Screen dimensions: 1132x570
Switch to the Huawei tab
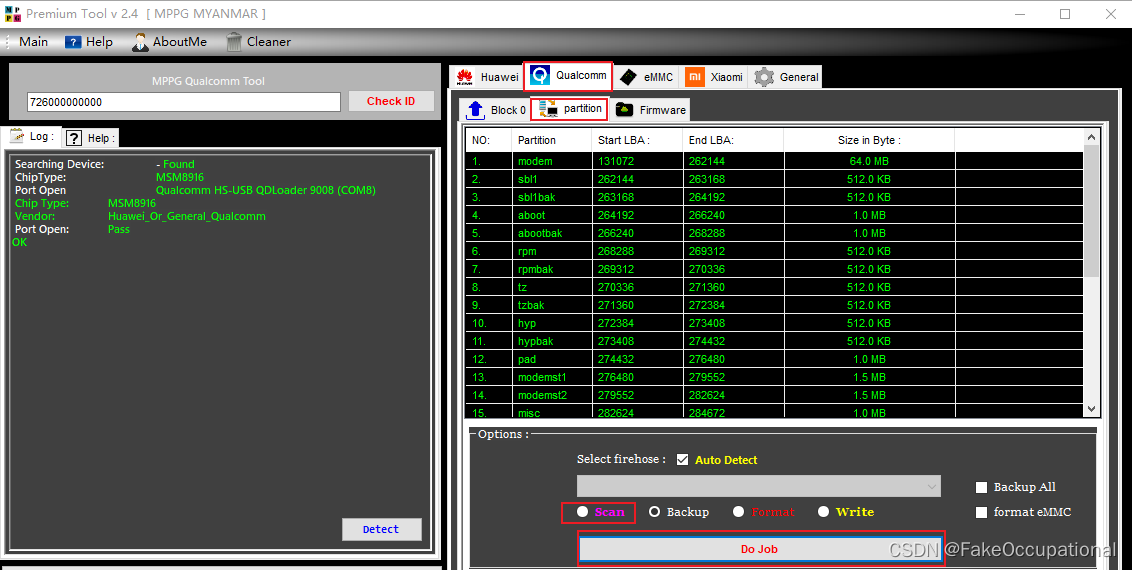tap(487, 77)
